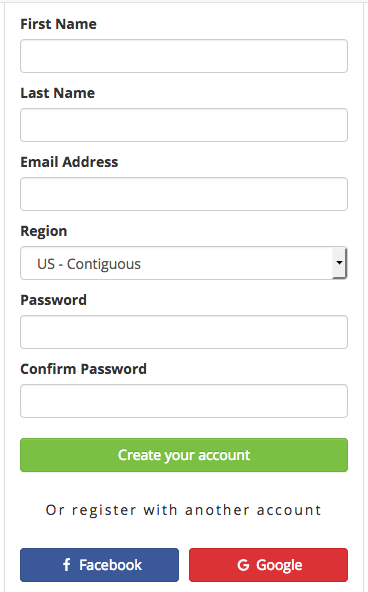Click the Password label text
Image resolution: width=368 pixels, height=592 pixels.
coord(54,300)
